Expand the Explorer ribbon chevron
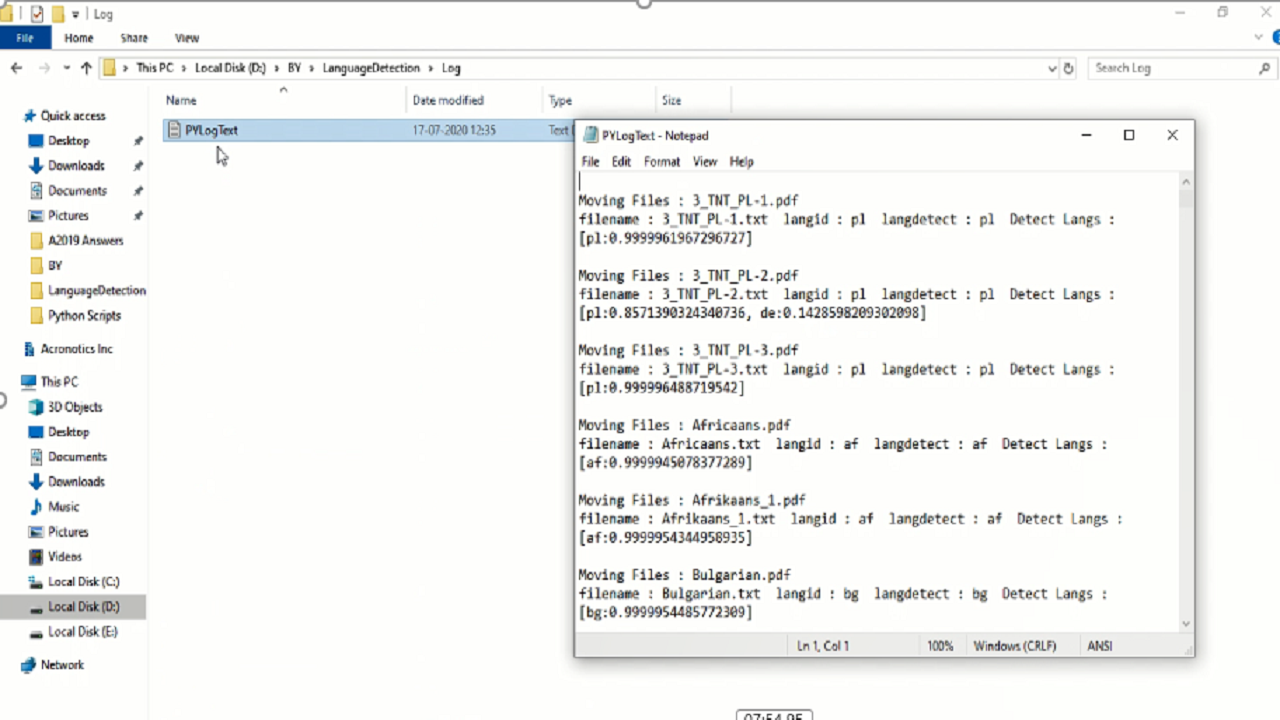This screenshot has width=1280, height=720. click(1258, 38)
